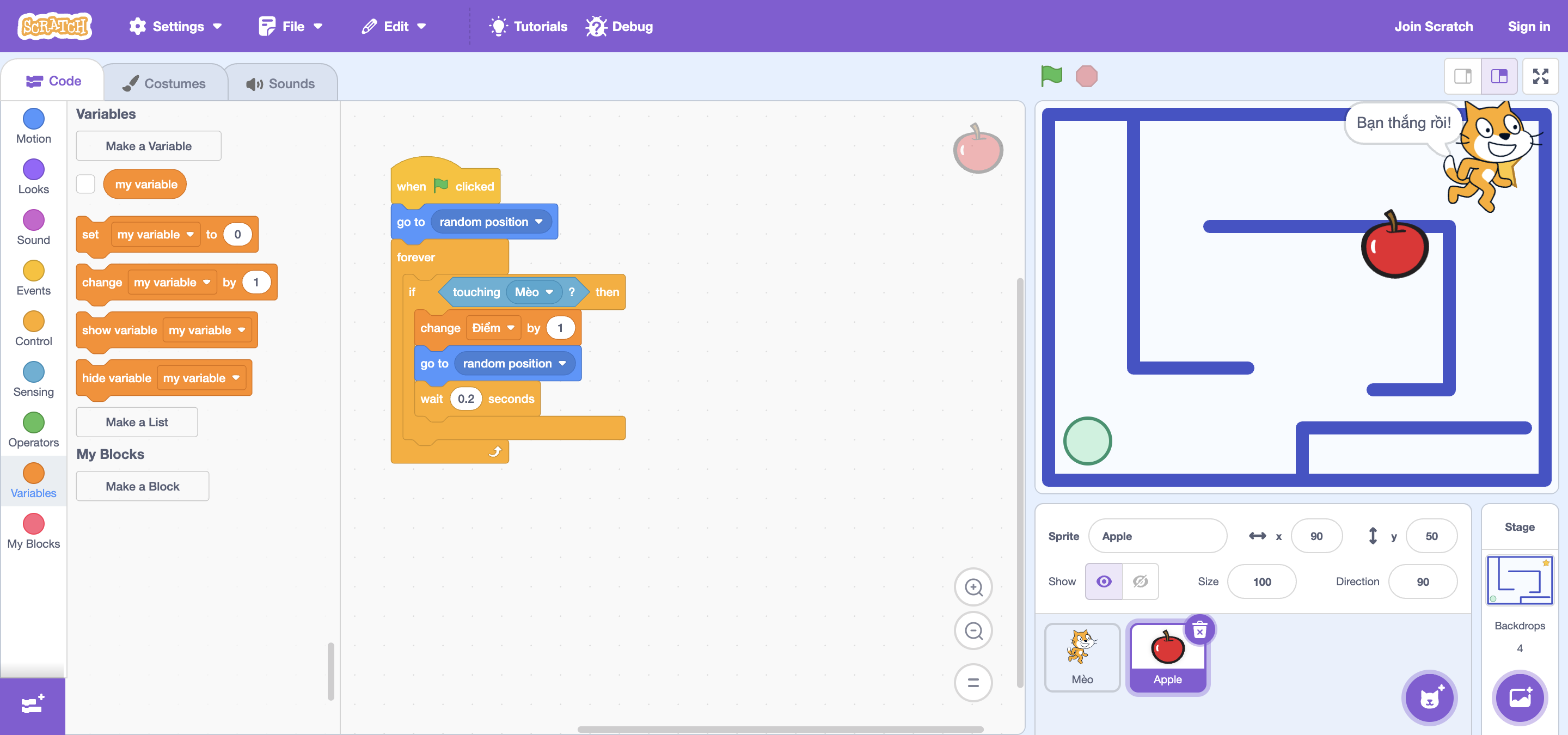This screenshot has width=1568, height=735.
Task: Switch to the Costumes tab
Action: [164, 83]
